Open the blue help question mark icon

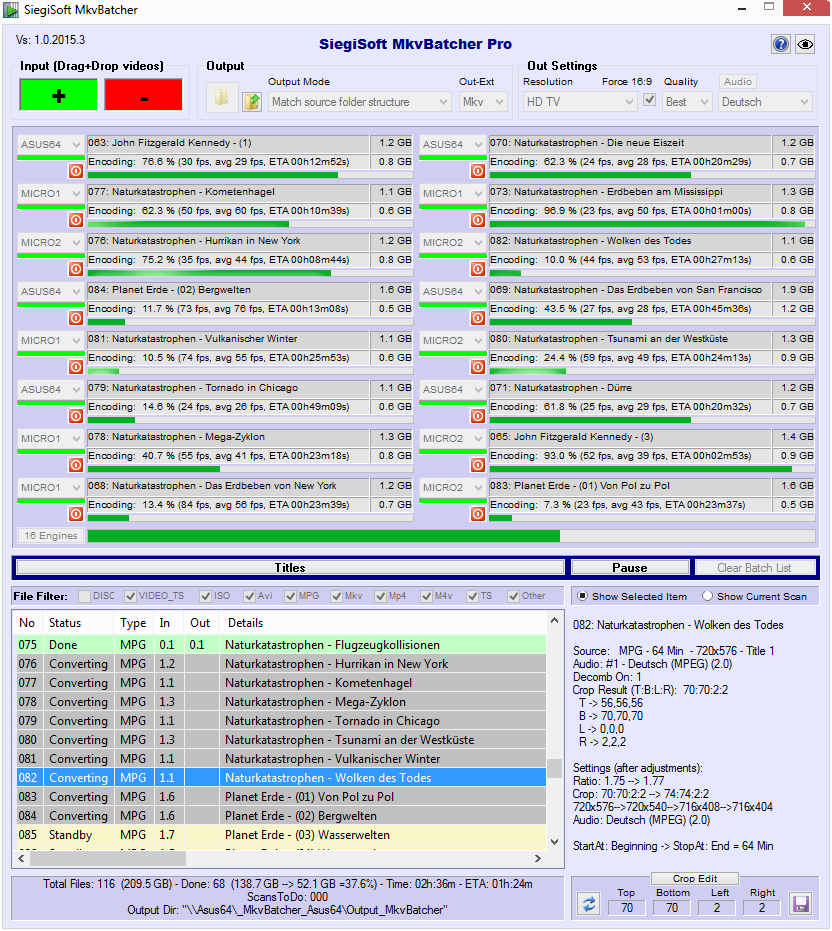(x=781, y=44)
